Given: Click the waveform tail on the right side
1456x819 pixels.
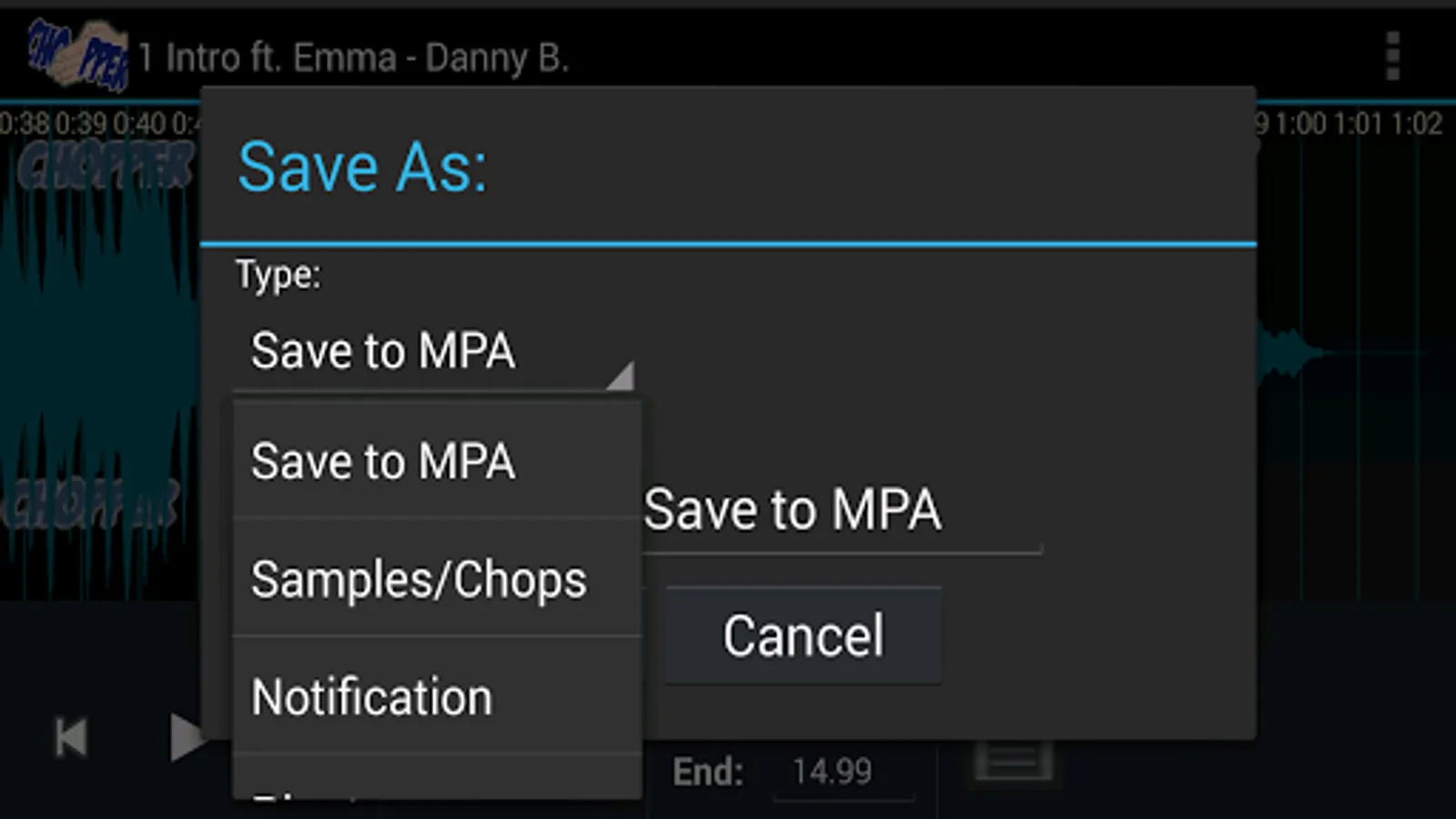Looking at the screenshot, I should 1292,353.
